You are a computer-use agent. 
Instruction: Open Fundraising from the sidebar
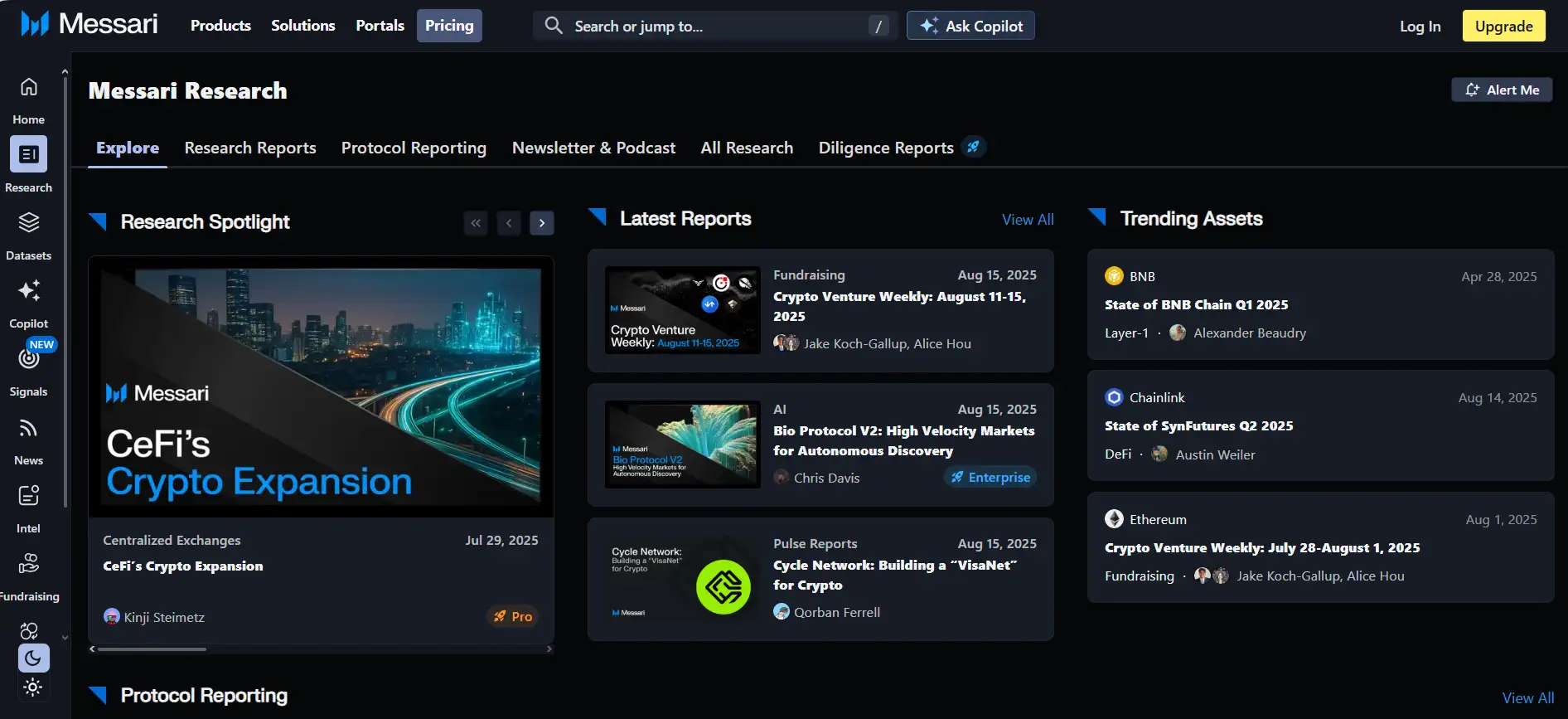tap(29, 564)
